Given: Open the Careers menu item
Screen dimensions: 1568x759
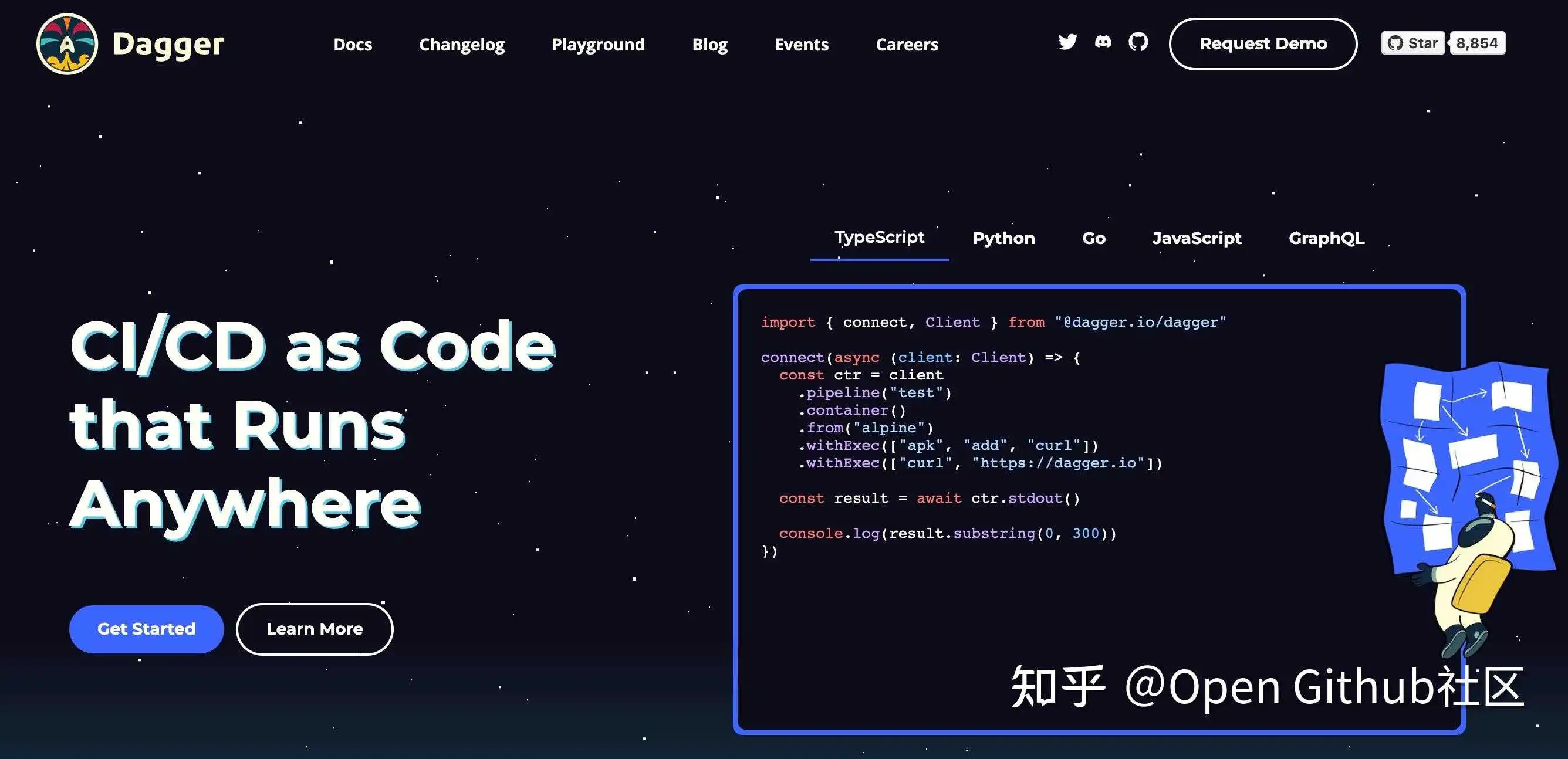Looking at the screenshot, I should click(907, 45).
